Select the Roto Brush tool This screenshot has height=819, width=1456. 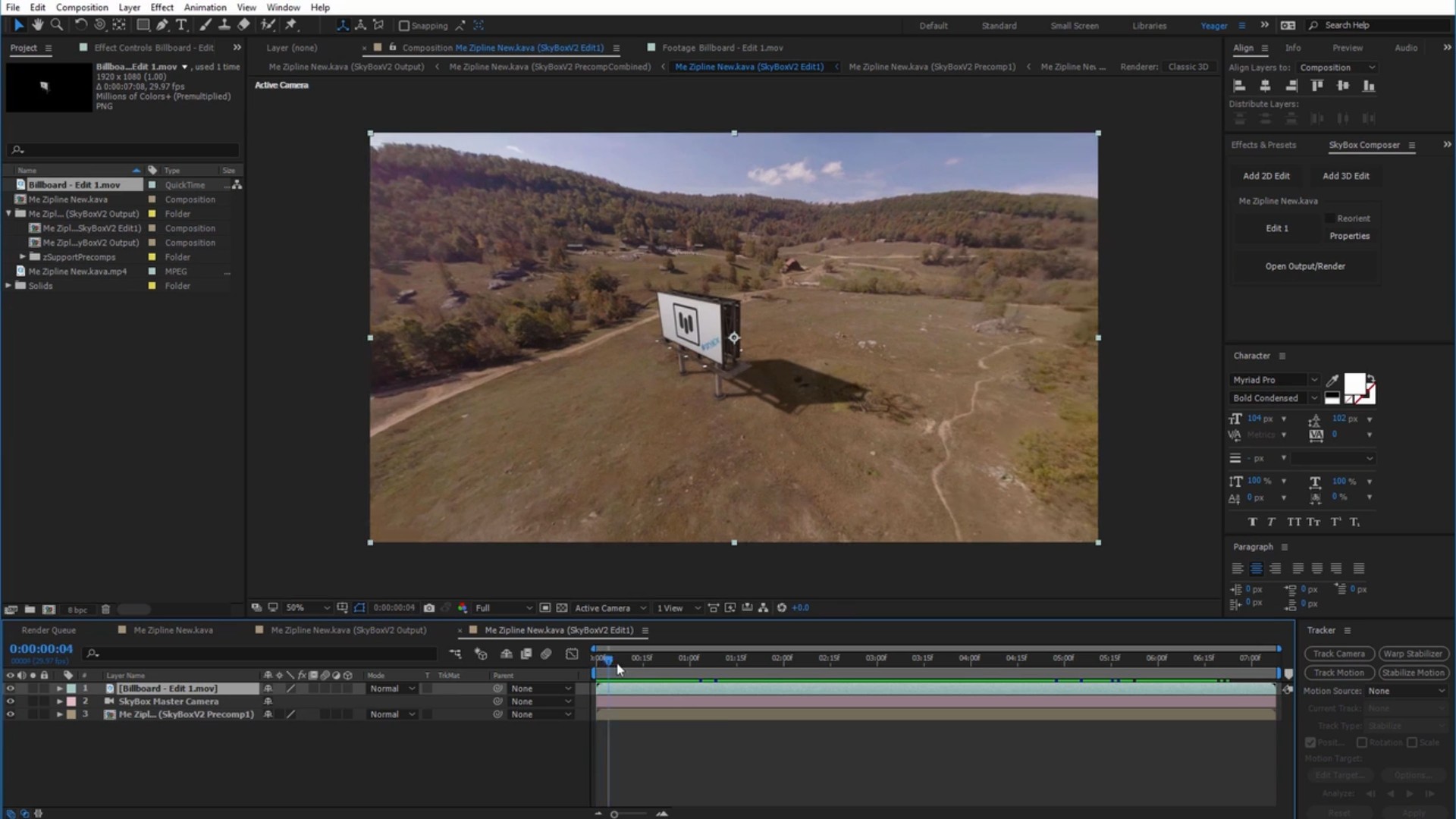tap(267, 25)
